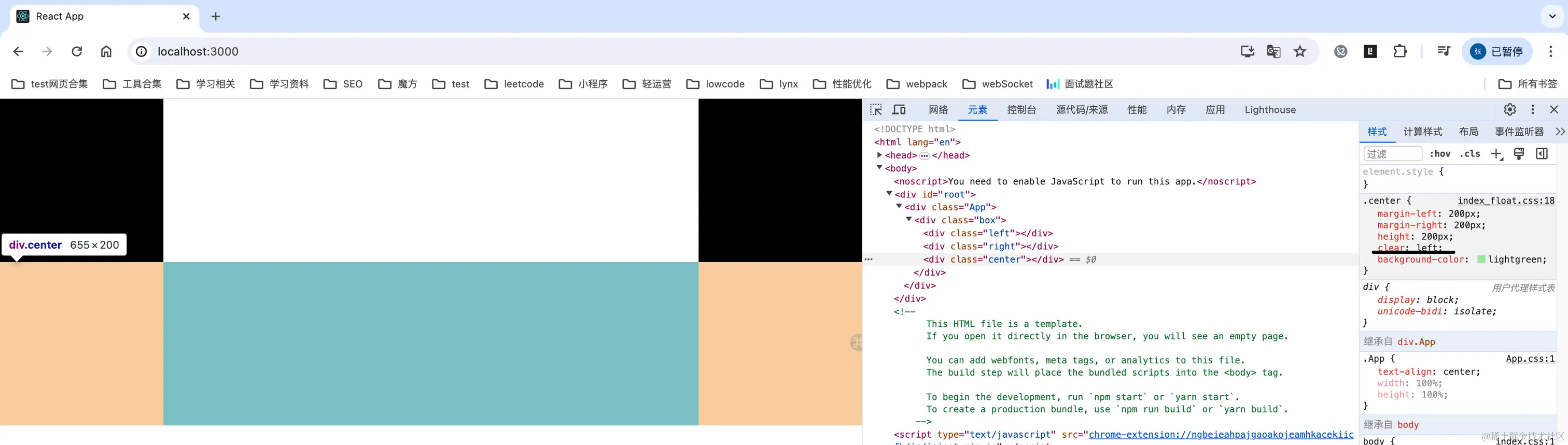This screenshot has width=1568, height=445.
Task: Open the DevTools customize menu
Action: coord(1533,109)
